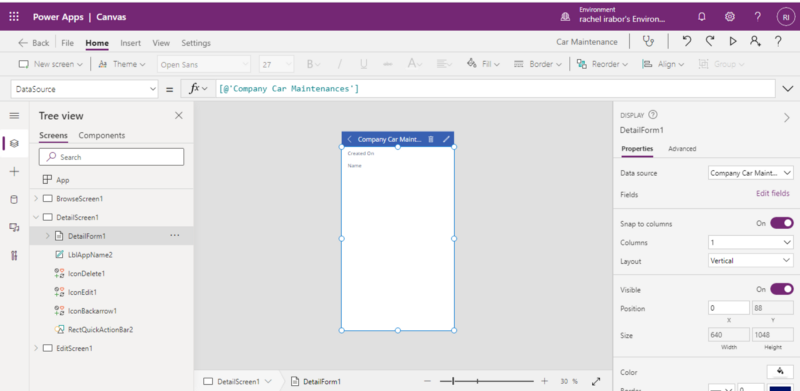
Task: Expand BrowseScreen1 in tree
Action: pyautogui.click(x=36, y=199)
